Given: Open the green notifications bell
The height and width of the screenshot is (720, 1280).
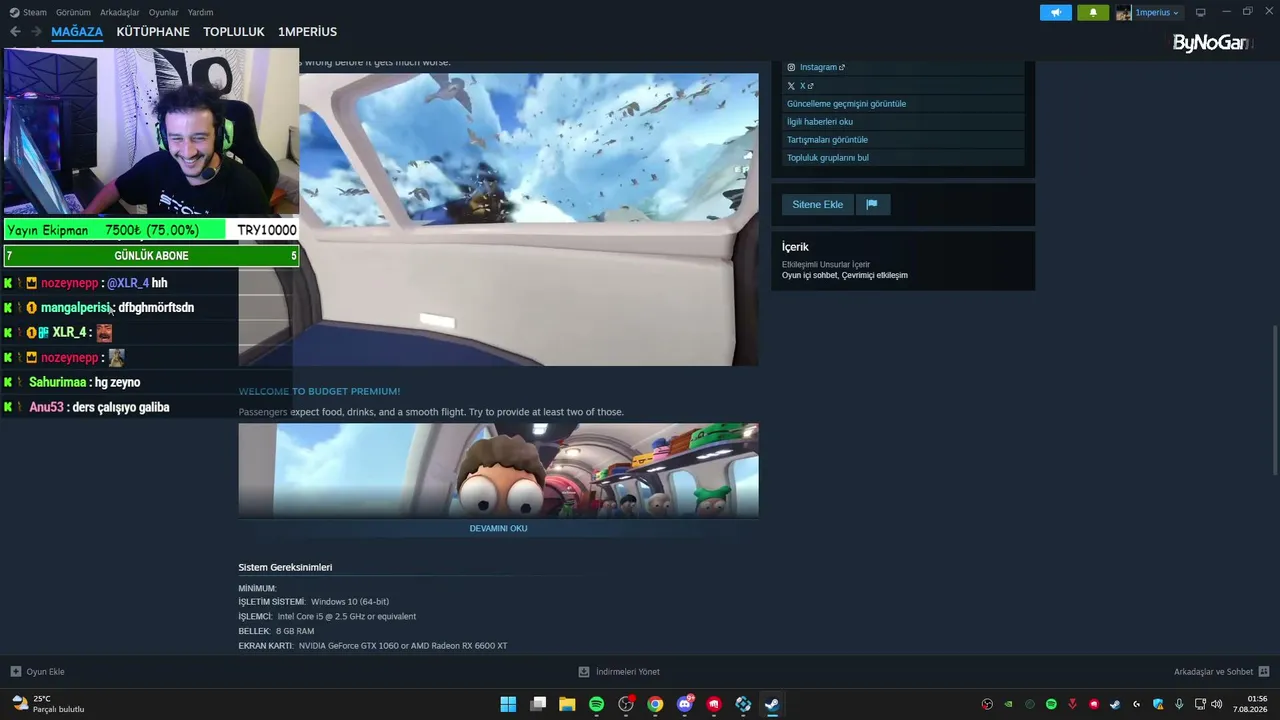Looking at the screenshot, I should pyautogui.click(x=1093, y=12).
